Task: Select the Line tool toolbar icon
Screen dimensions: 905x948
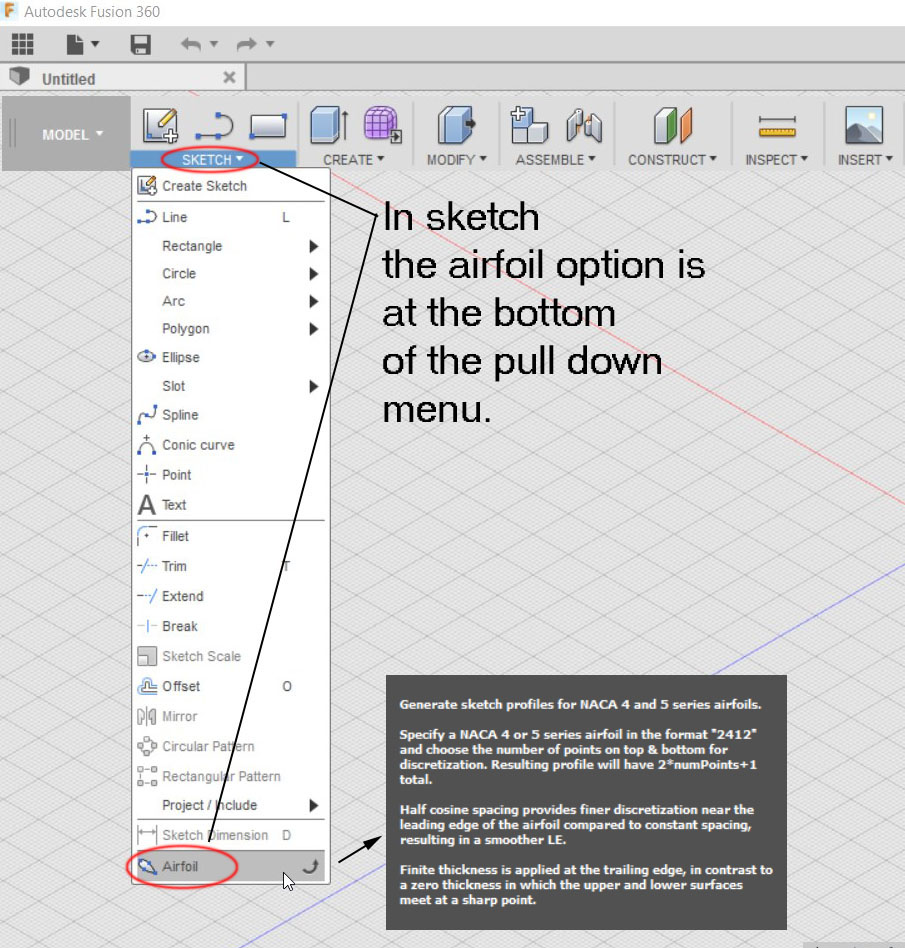Action: click(215, 126)
